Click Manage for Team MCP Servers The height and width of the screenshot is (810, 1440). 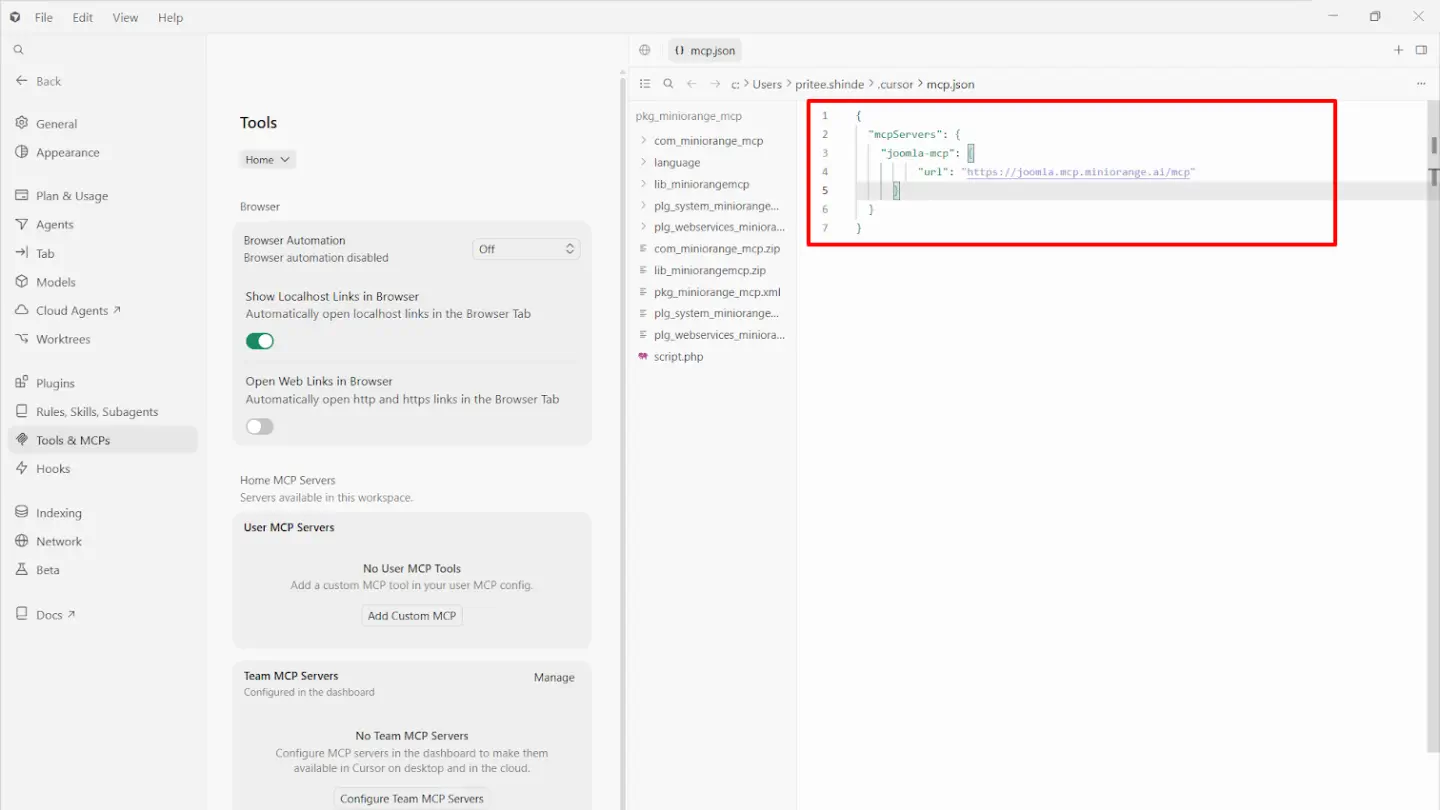click(x=554, y=677)
